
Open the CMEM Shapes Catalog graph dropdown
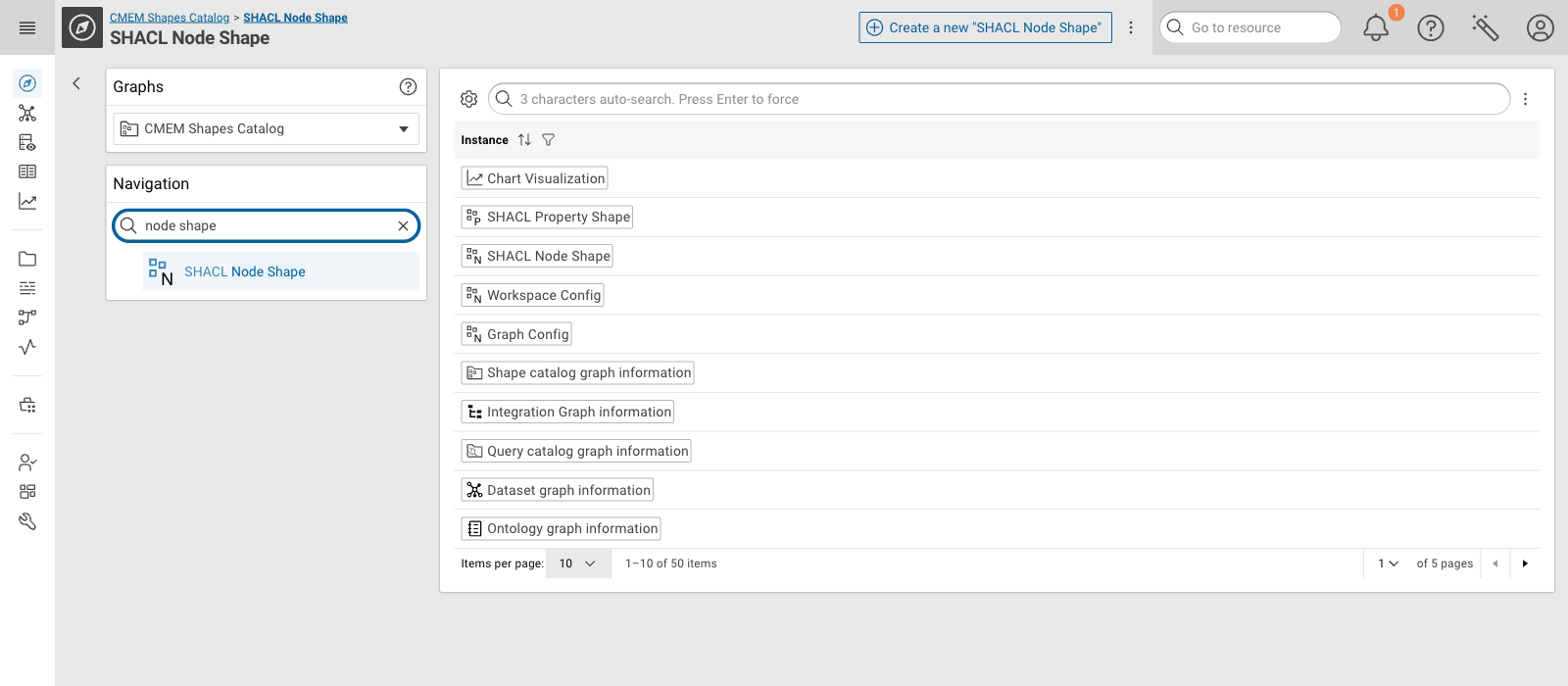click(267, 128)
